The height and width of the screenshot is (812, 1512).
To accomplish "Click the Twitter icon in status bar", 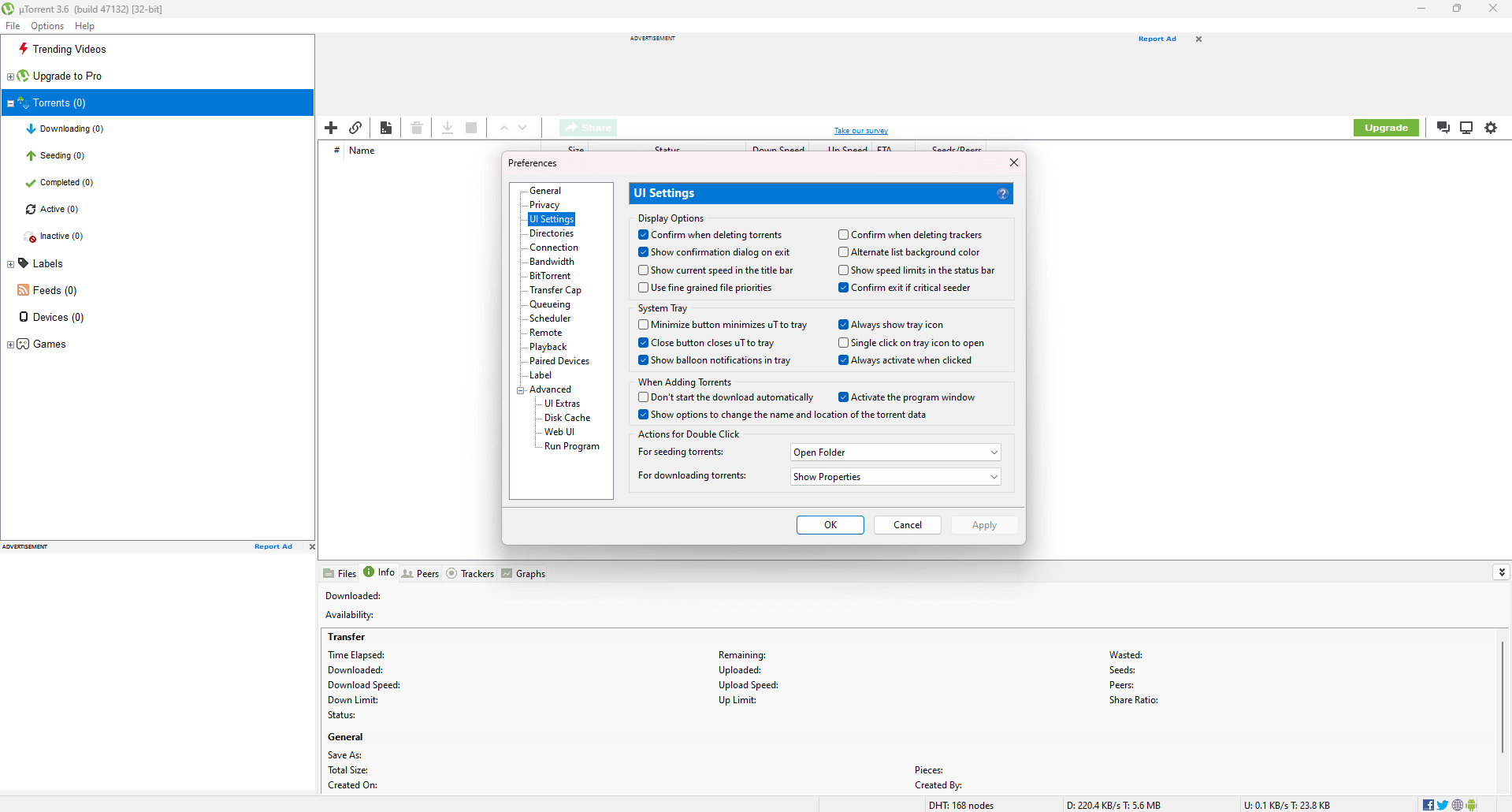I will pyautogui.click(x=1443, y=805).
